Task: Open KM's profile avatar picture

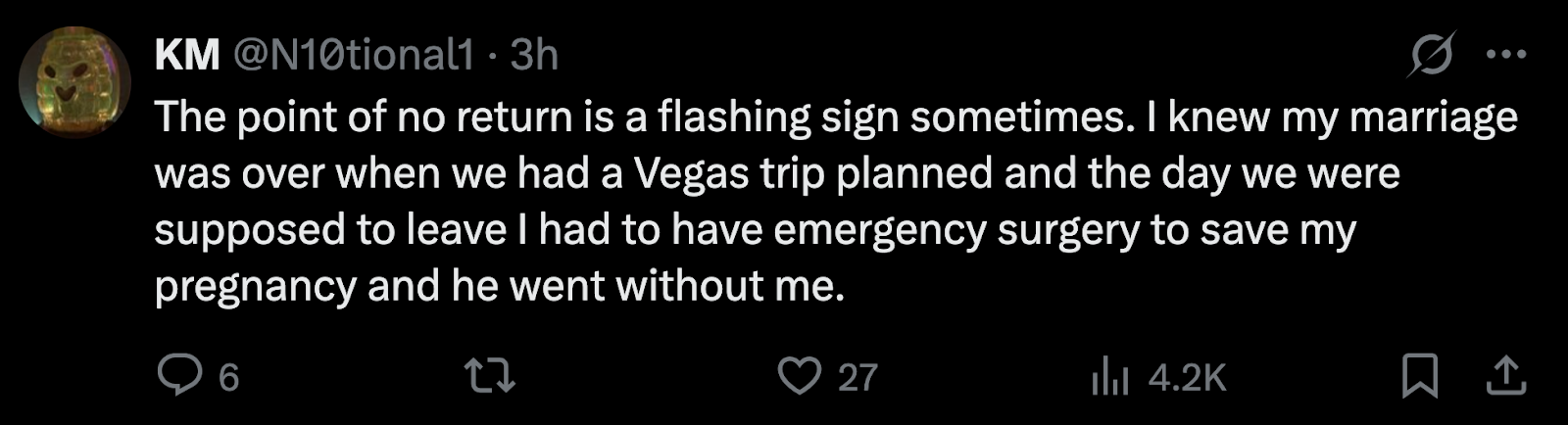Action: click(75, 82)
